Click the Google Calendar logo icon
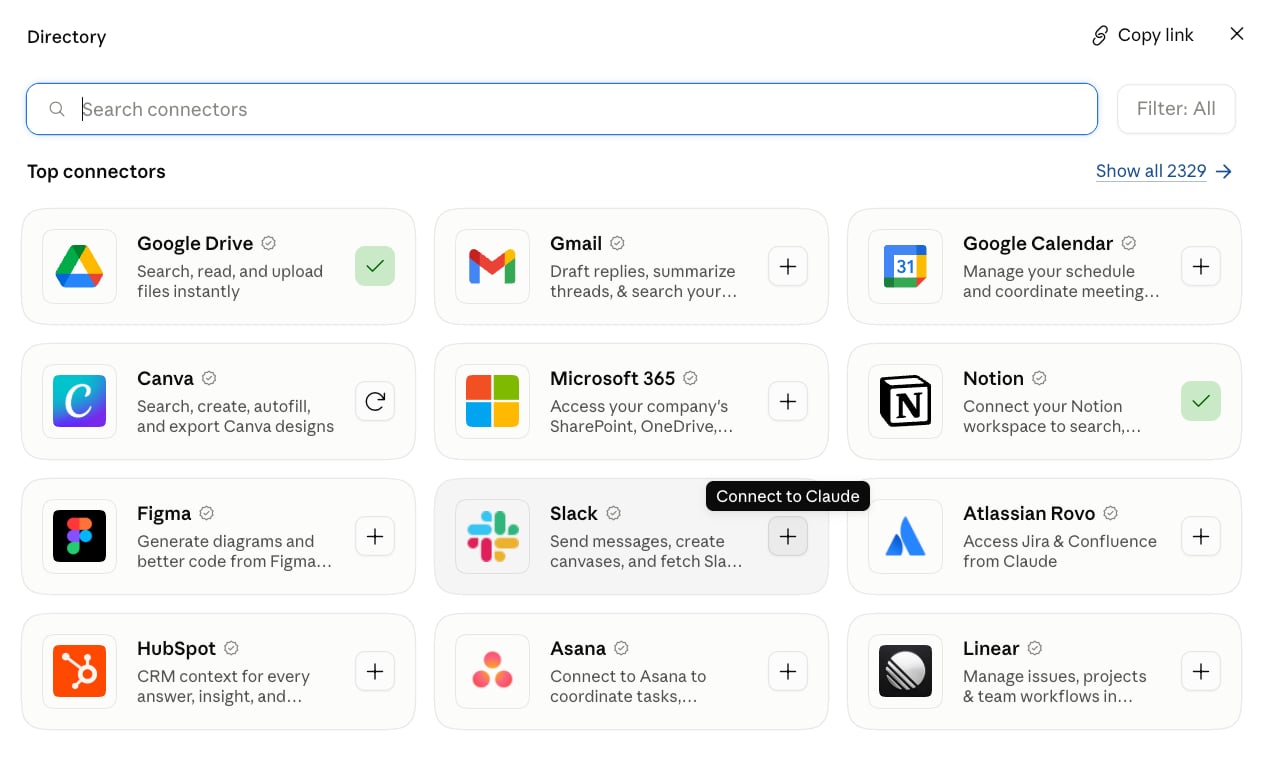Viewport: 1268px width, 772px height. (905, 266)
